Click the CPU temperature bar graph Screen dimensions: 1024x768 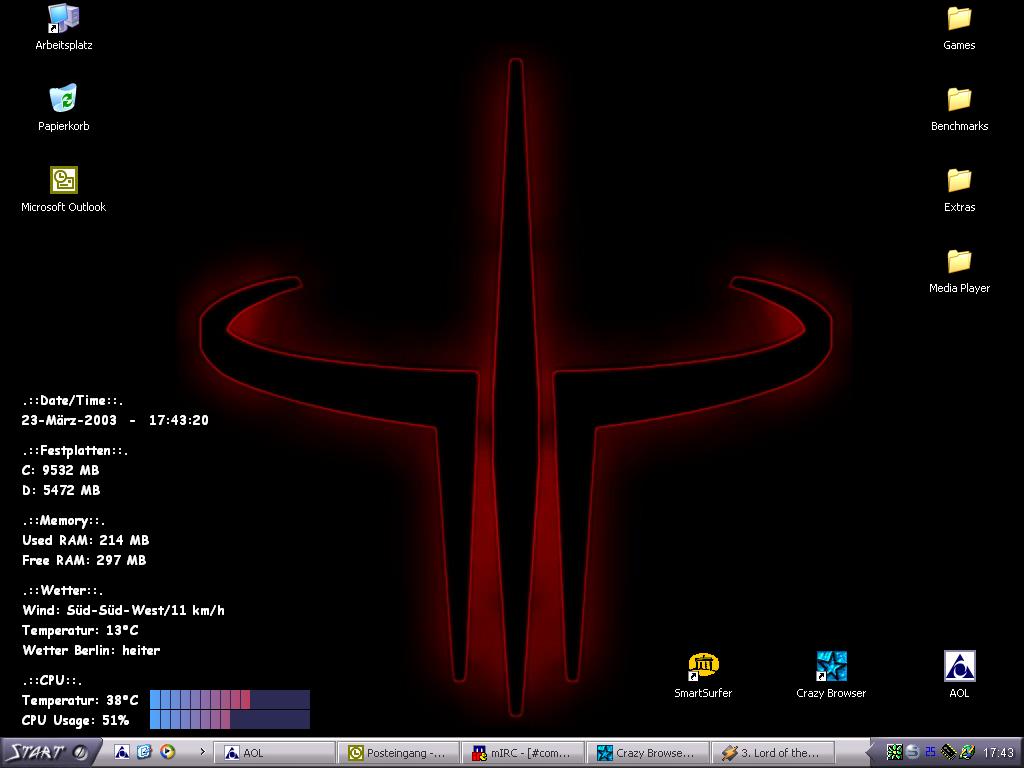click(x=230, y=699)
